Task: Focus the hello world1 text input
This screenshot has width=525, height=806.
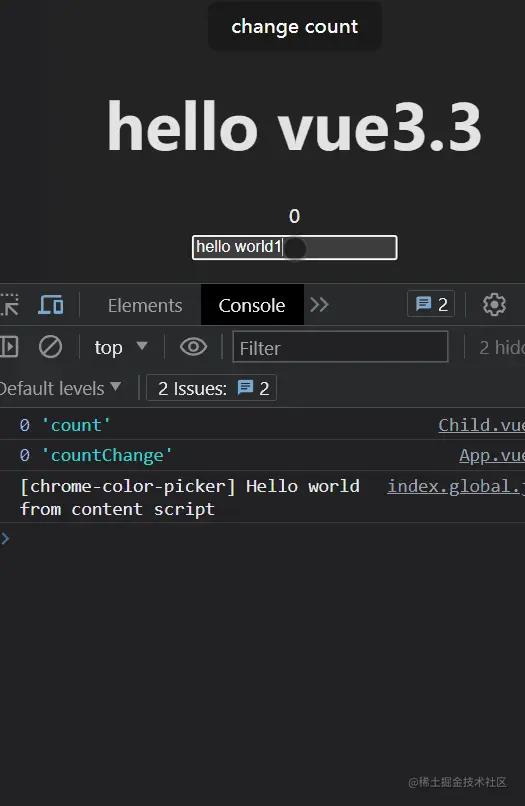Action: point(295,247)
